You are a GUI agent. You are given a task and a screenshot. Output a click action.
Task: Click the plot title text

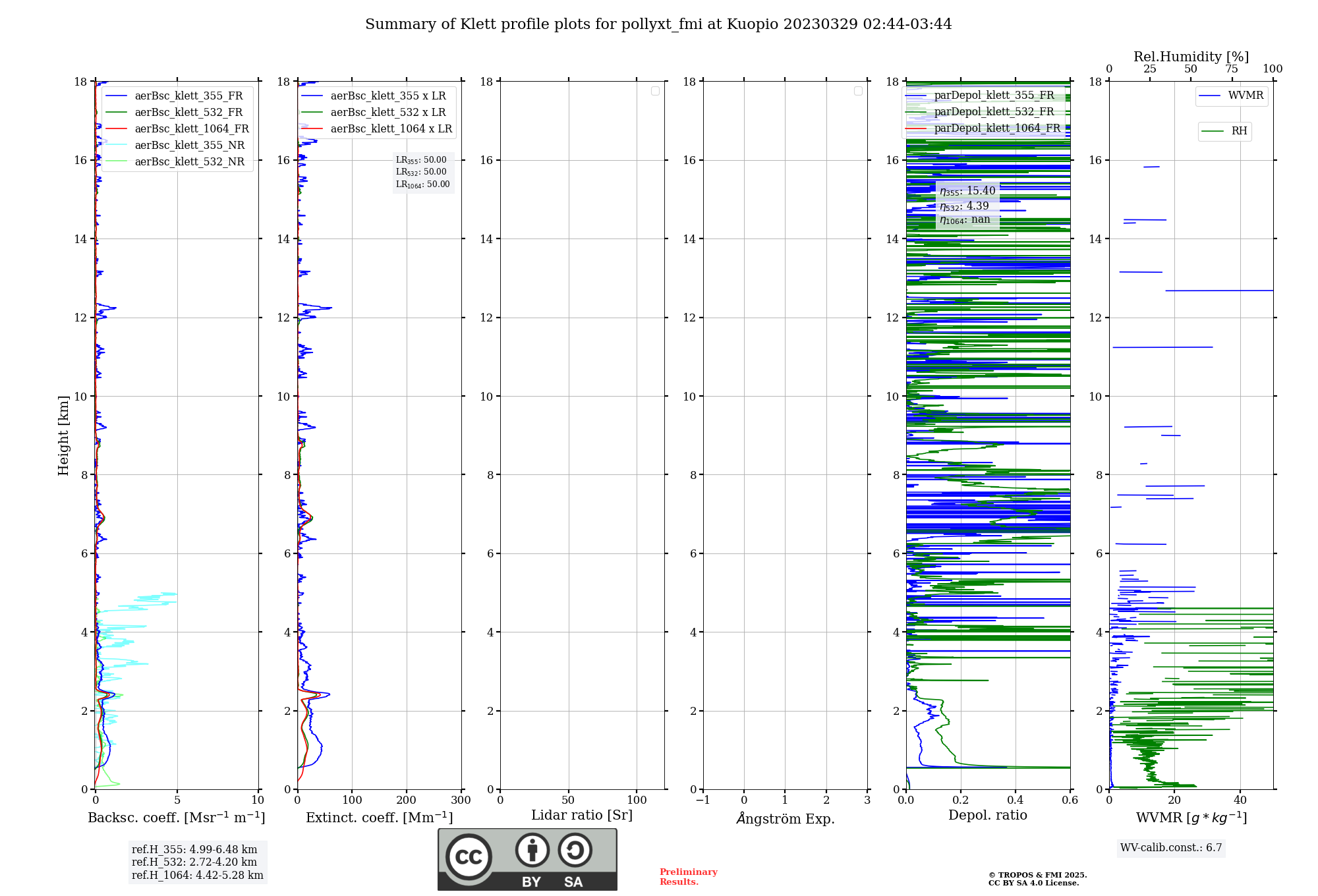click(x=658, y=24)
